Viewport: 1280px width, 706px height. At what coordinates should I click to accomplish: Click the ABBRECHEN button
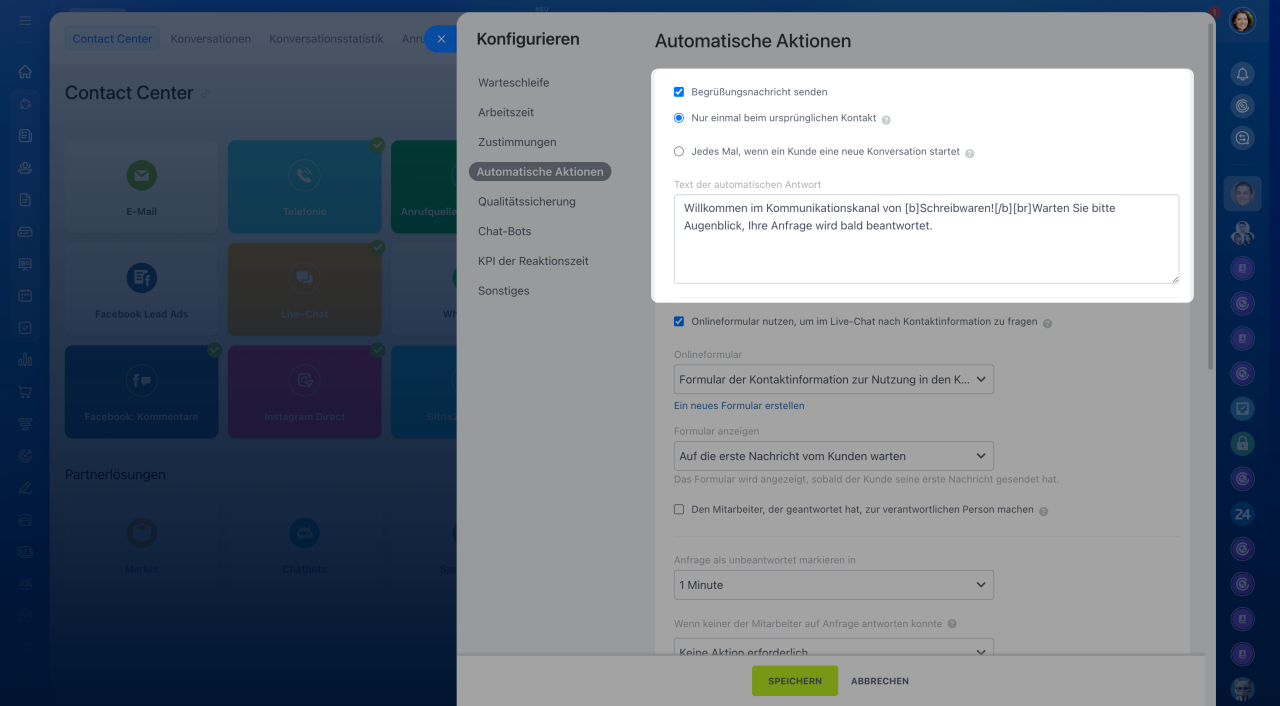point(880,681)
